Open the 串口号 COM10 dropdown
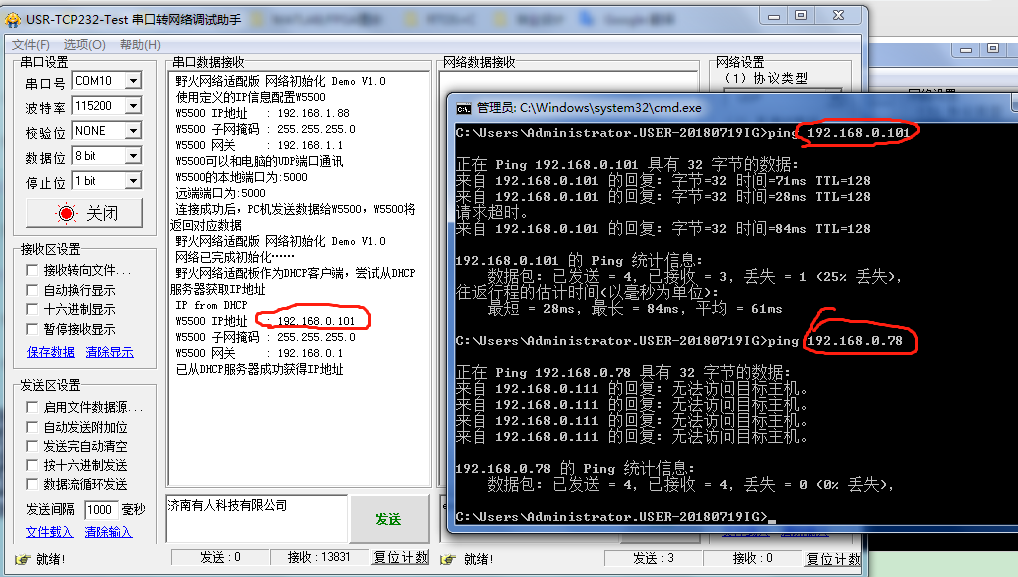Viewport: 1018px width, 577px height. coord(135,80)
